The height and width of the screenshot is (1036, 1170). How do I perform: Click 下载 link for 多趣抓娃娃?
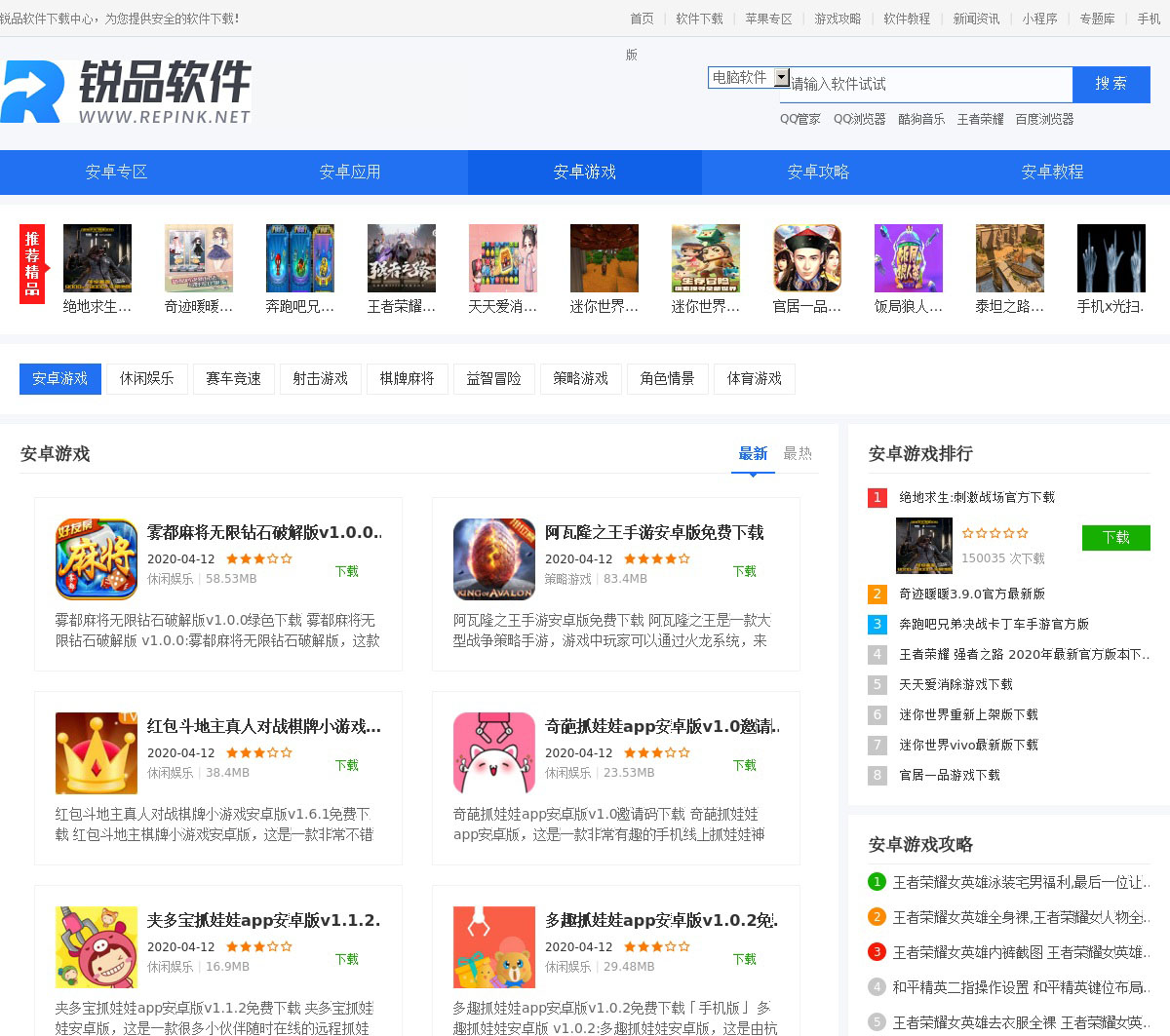pos(745,959)
